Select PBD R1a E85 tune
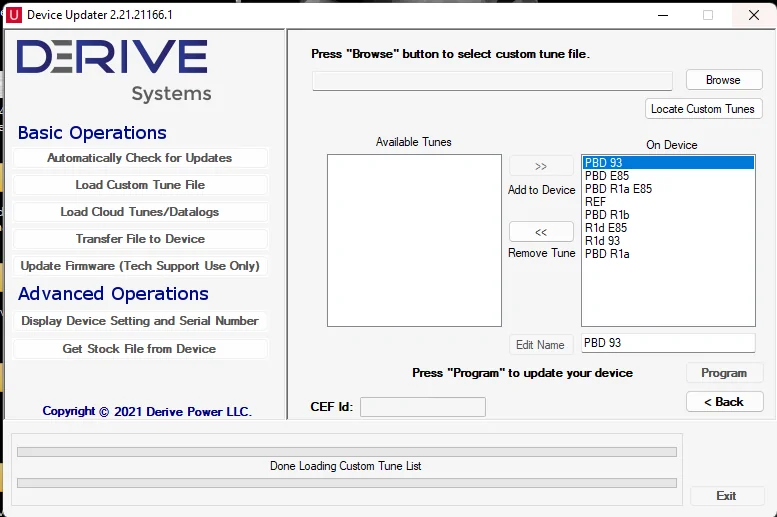 (668, 189)
